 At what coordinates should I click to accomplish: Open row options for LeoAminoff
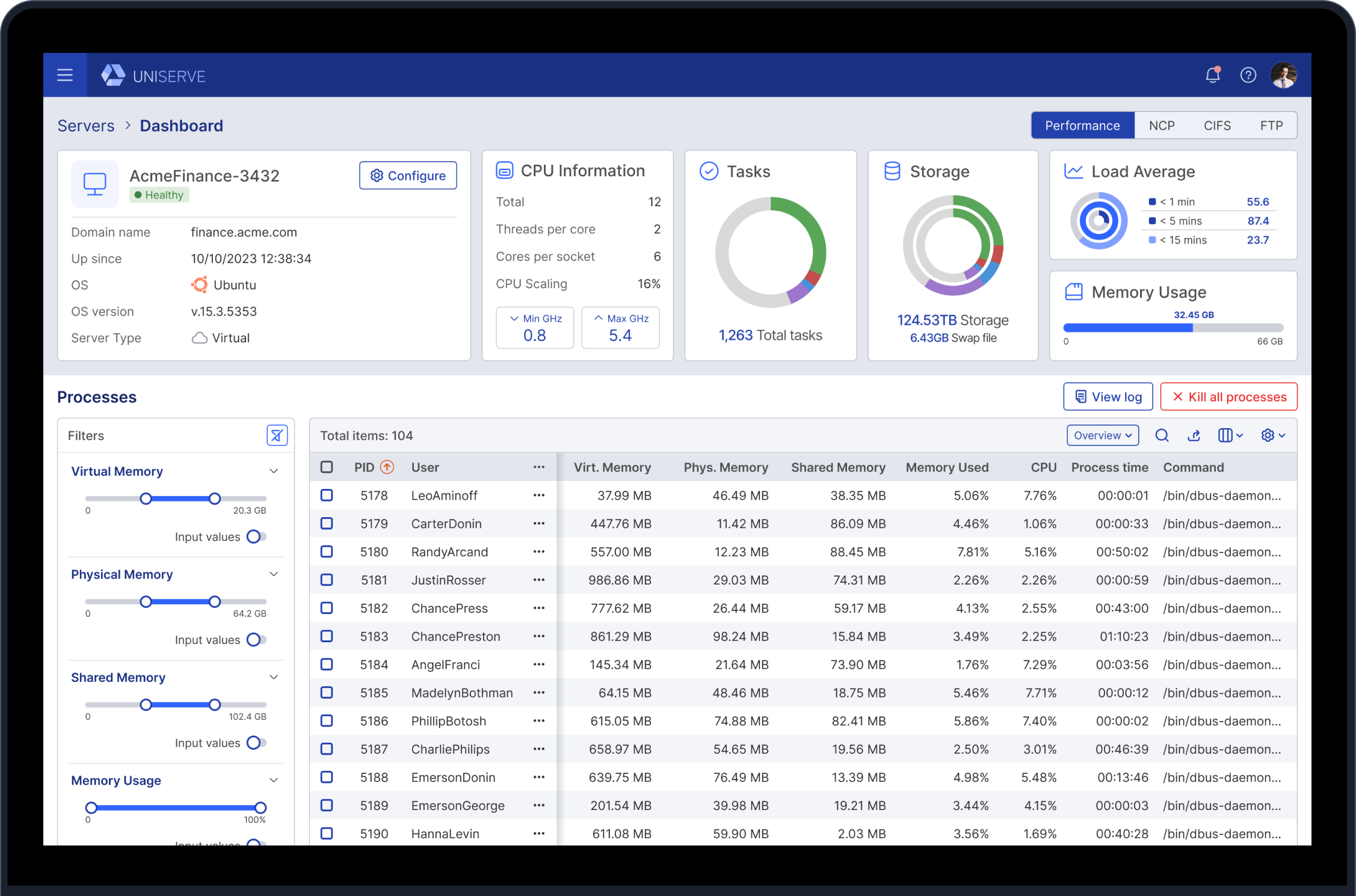coord(538,496)
